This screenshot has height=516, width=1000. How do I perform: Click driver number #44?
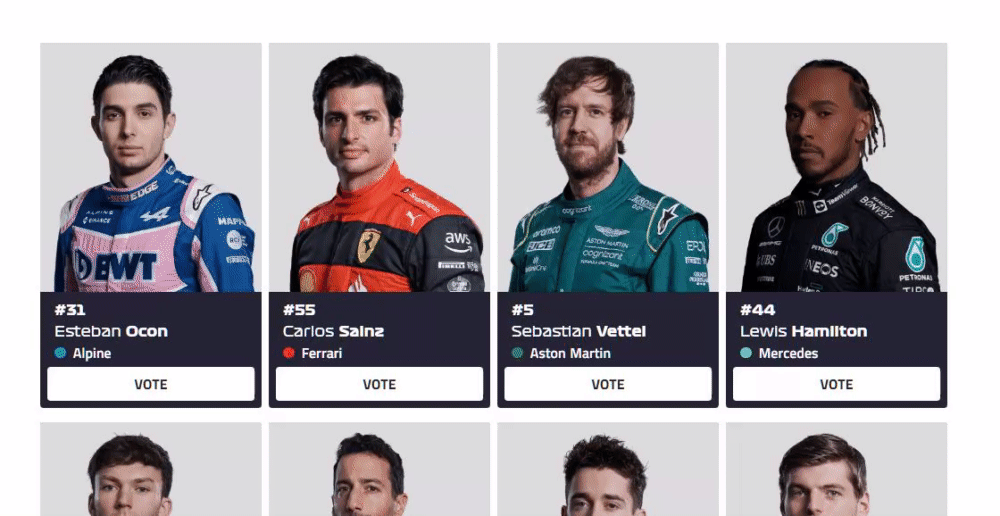point(758,310)
